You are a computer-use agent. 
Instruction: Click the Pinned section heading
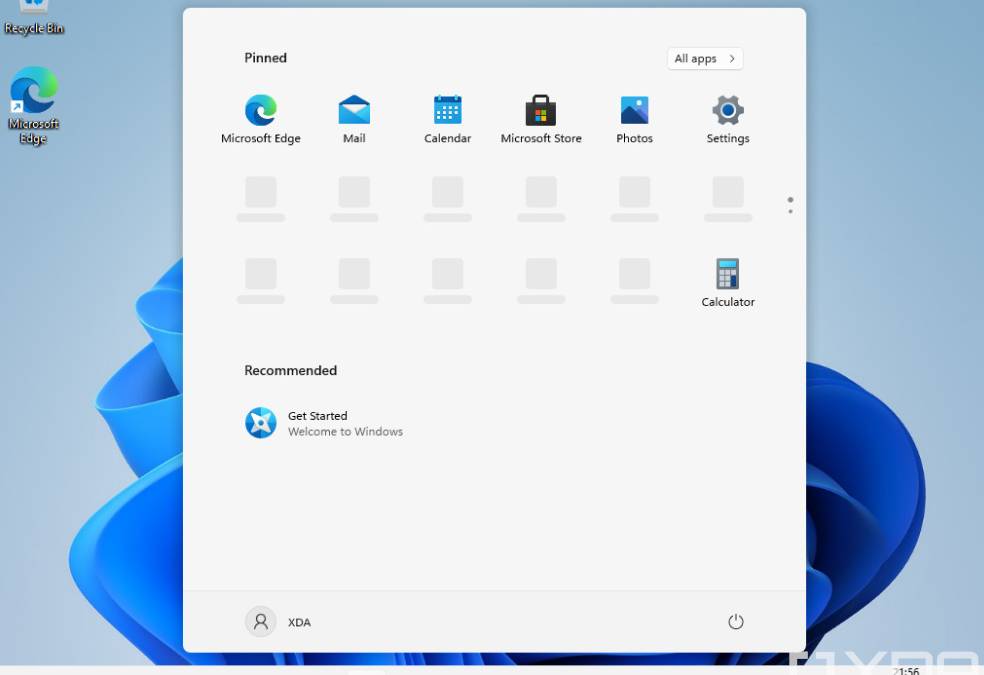click(x=265, y=58)
